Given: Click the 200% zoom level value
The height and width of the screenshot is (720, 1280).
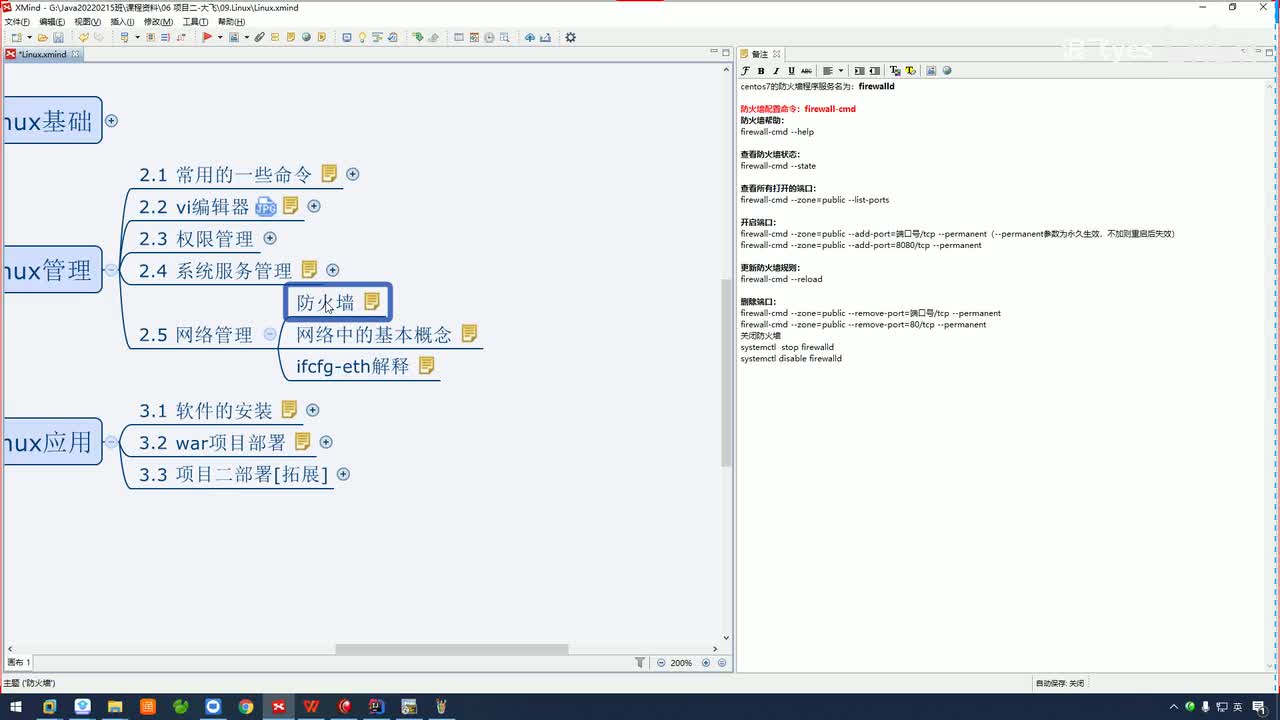Looking at the screenshot, I should (681, 663).
